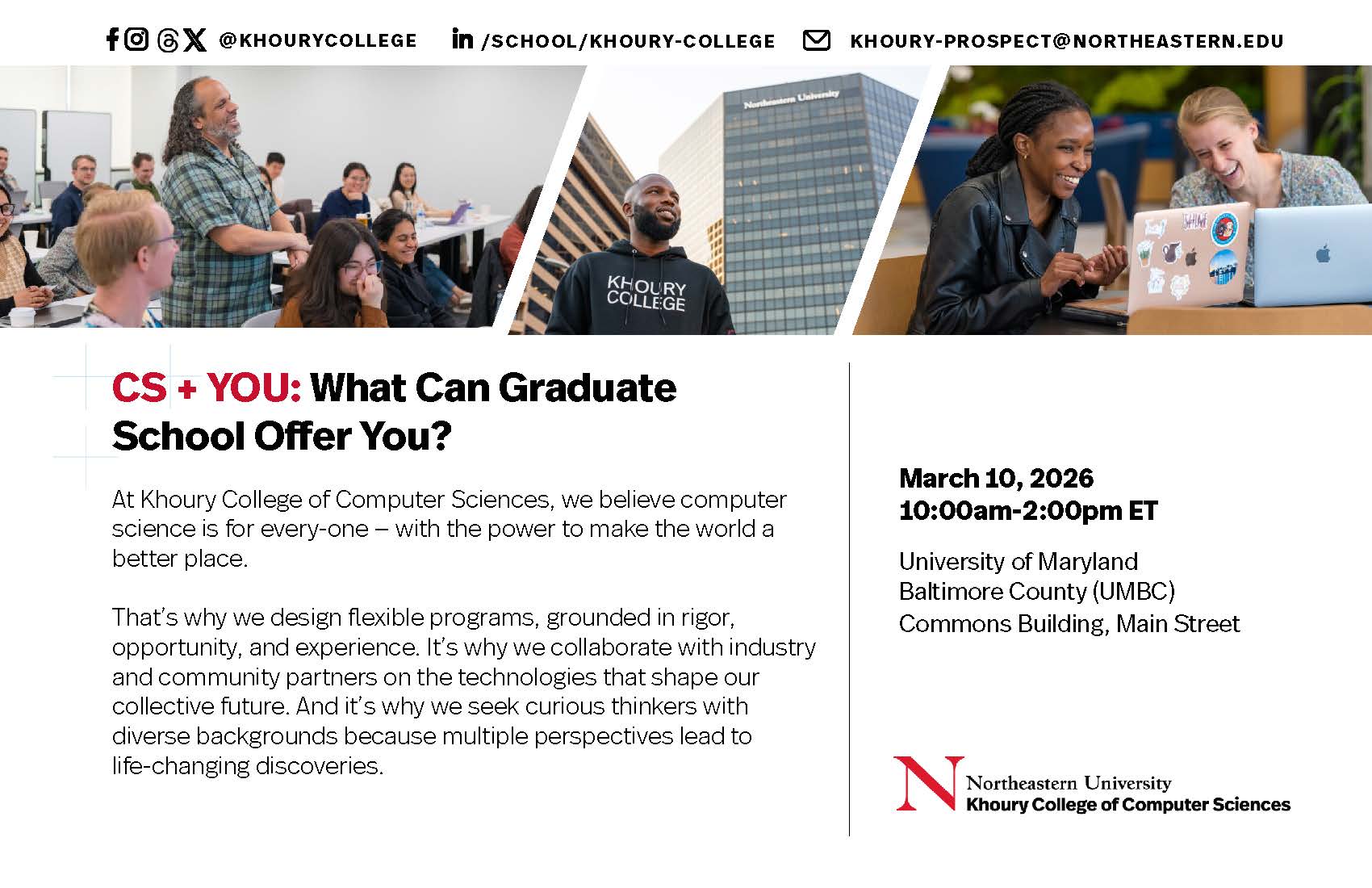
Task: Click the X (Twitter) icon
Action: (x=195, y=40)
